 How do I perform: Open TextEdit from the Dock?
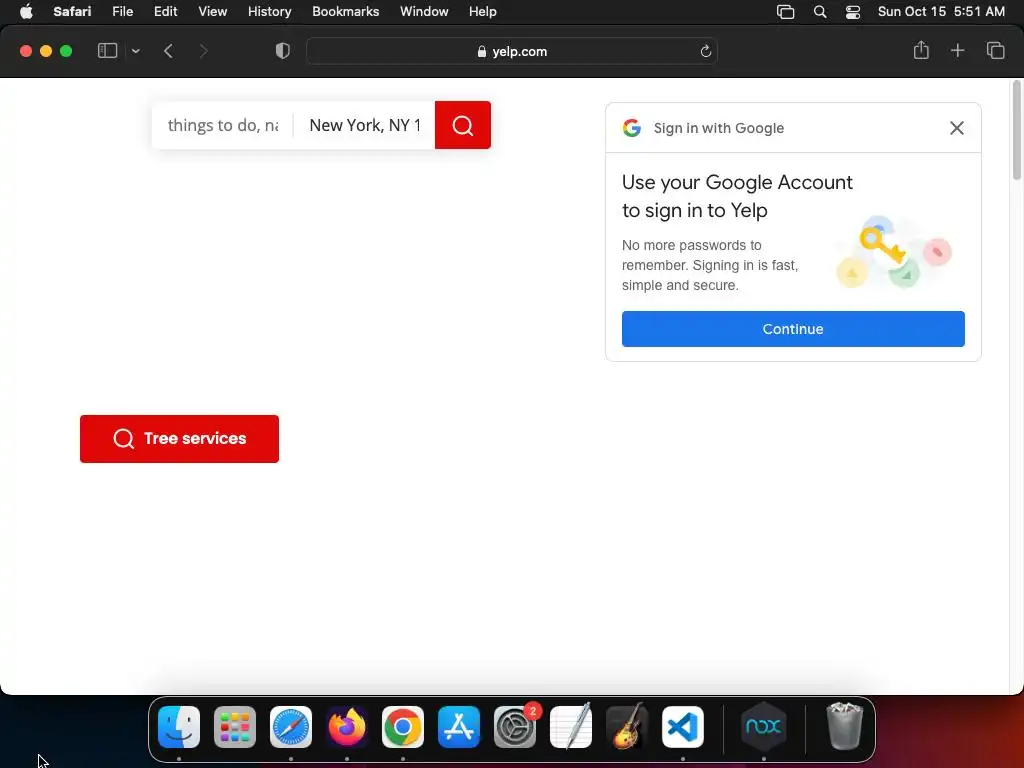[571, 726]
